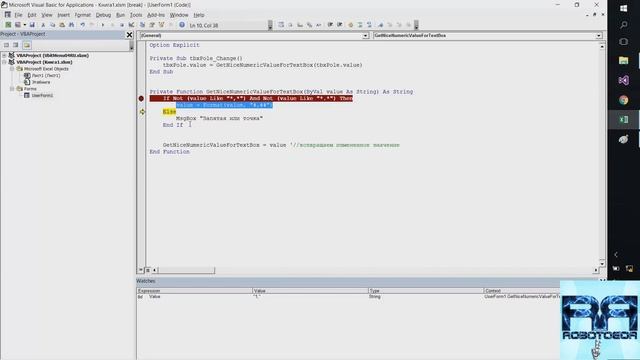This screenshot has height=360, width=640.
Task: Click the View Microsoft Excel toolbar icon
Action: (x=8, y=25)
